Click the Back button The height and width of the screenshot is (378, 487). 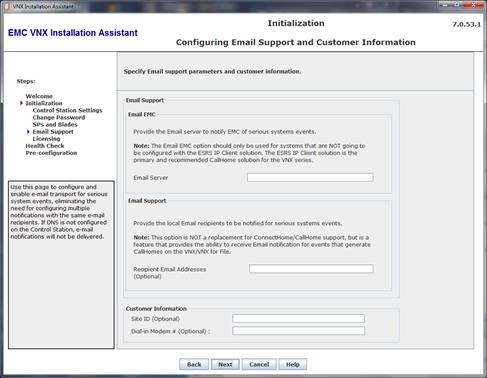click(194, 364)
